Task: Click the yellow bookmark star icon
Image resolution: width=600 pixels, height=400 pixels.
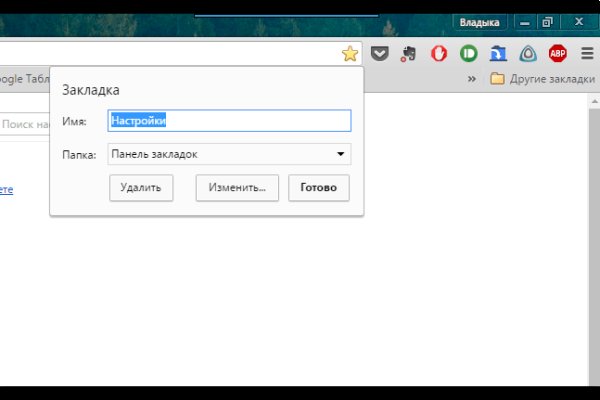Action: point(349,54)
